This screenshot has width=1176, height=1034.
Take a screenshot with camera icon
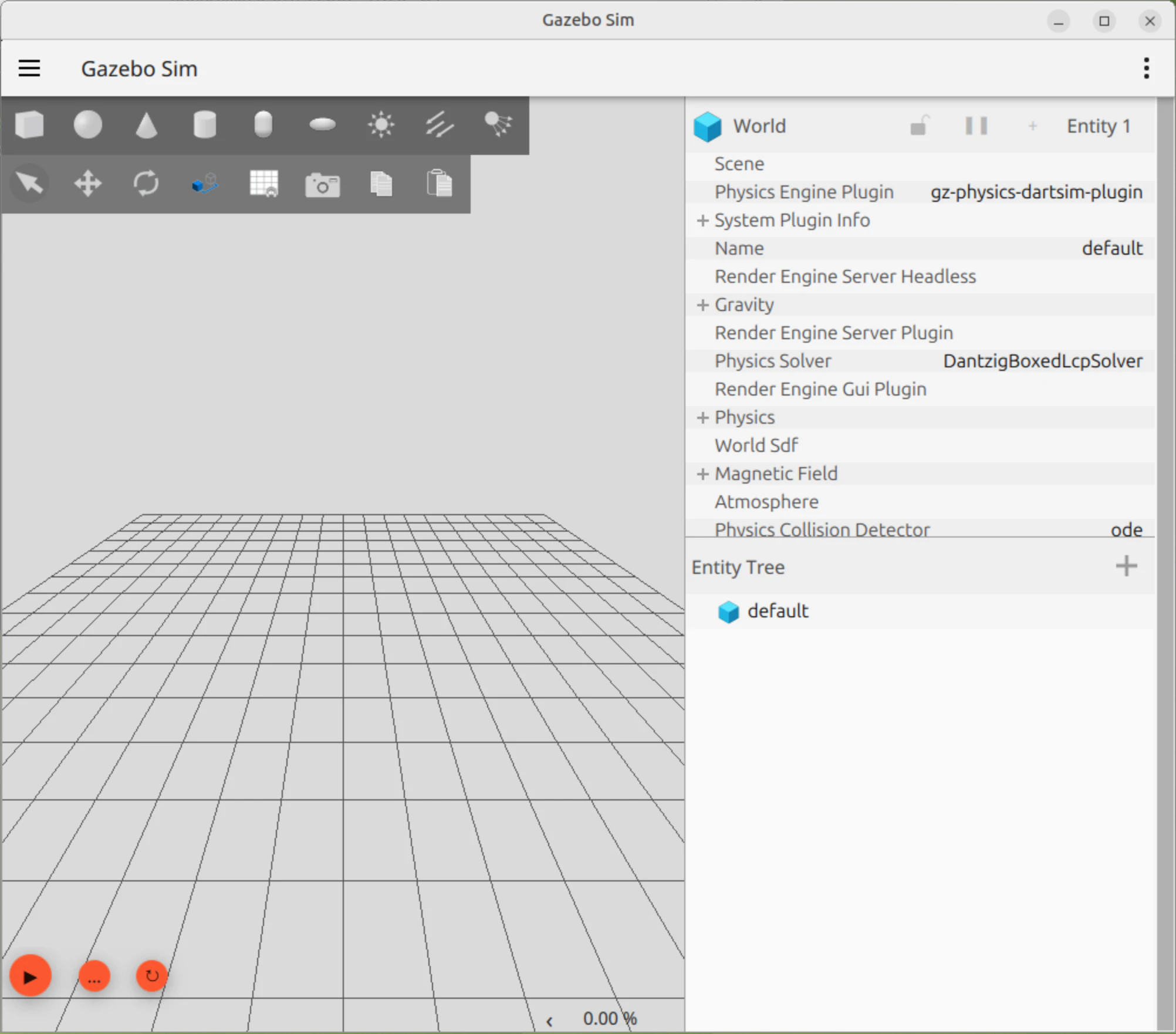[322, 185]
